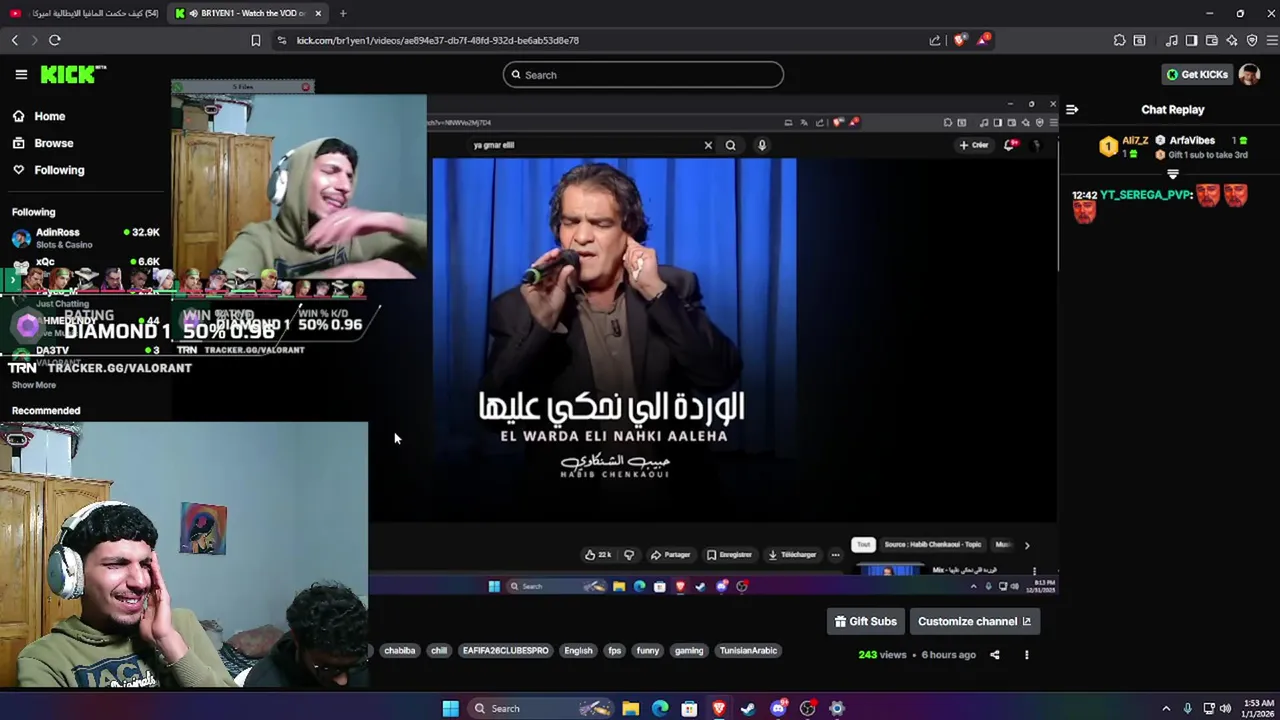Open File Explorer from taskbar

tap(630, 708)
